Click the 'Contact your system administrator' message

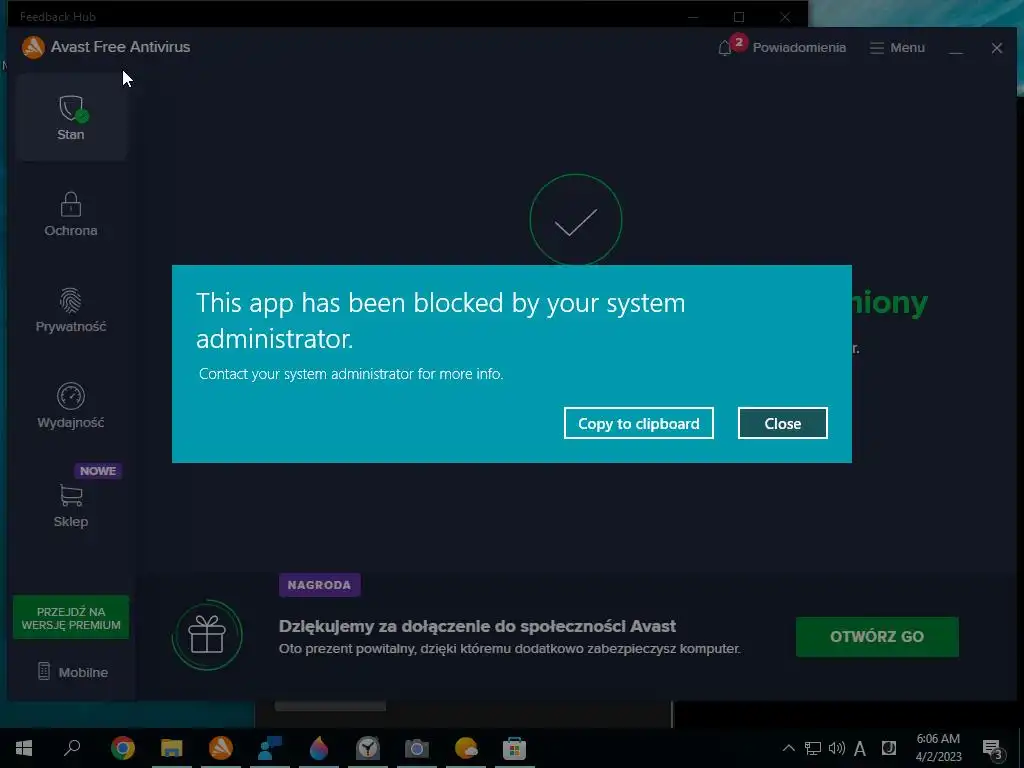click(351, 374)
